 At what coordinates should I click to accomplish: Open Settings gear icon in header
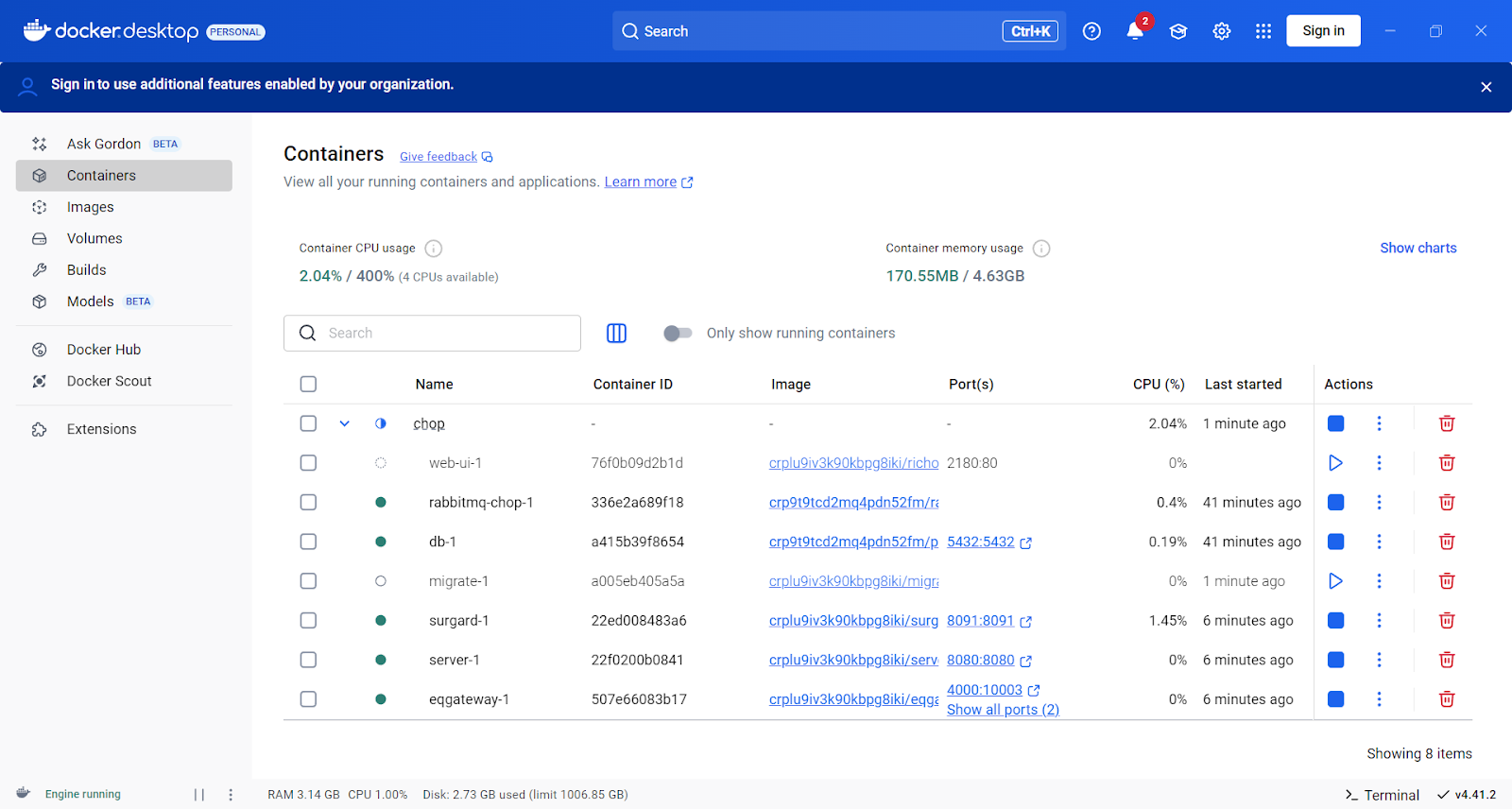[x=1222, y=31]
